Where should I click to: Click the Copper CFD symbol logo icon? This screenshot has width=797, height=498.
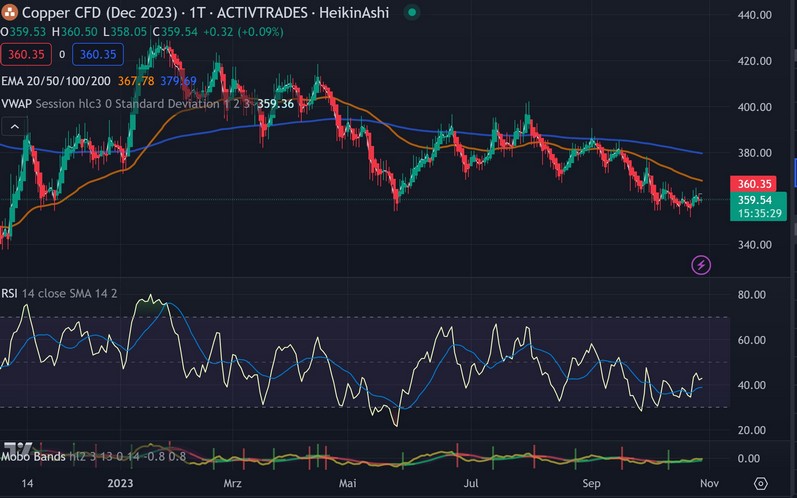point(10,12)
